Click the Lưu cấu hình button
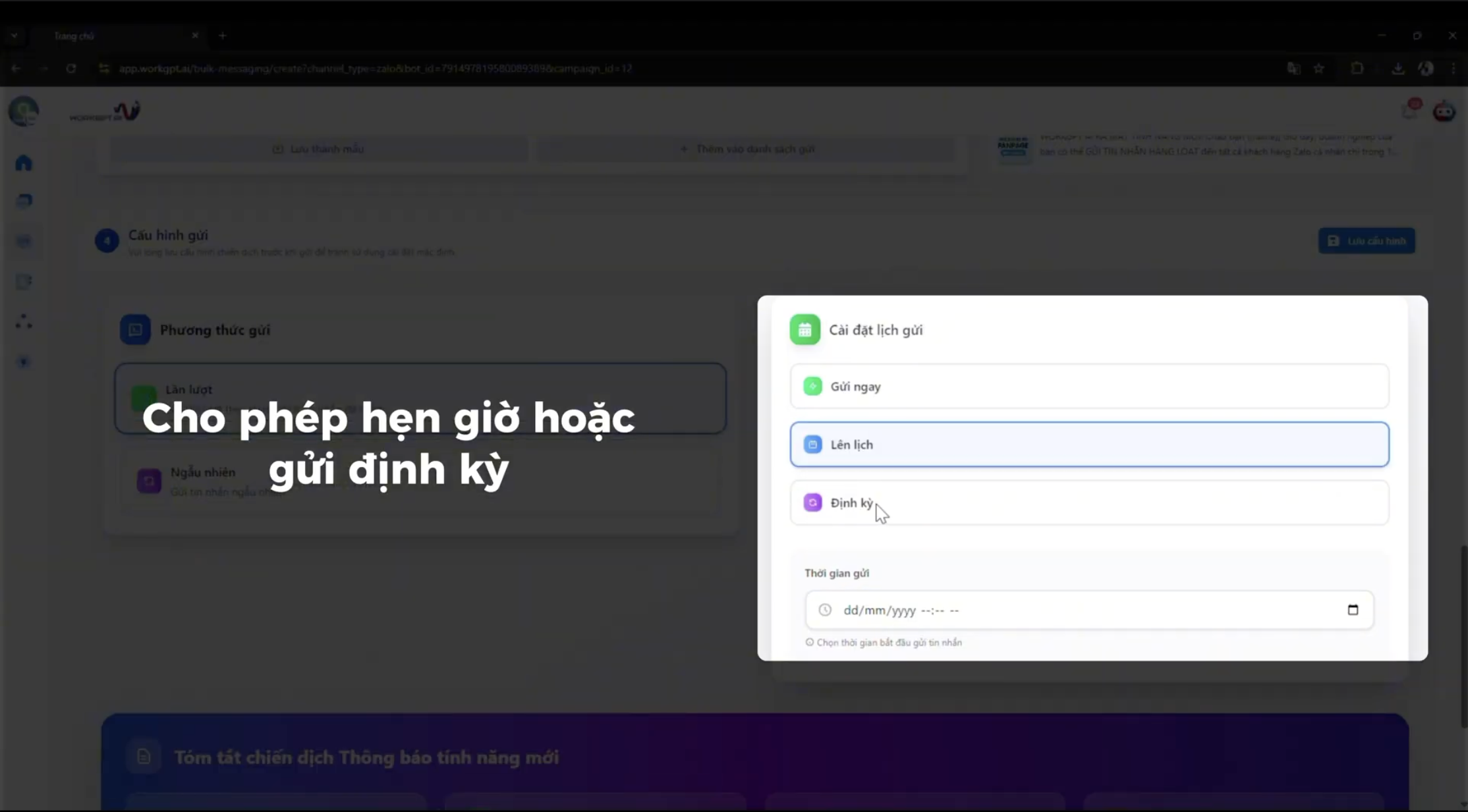1468x812 pixels. 1367,240
